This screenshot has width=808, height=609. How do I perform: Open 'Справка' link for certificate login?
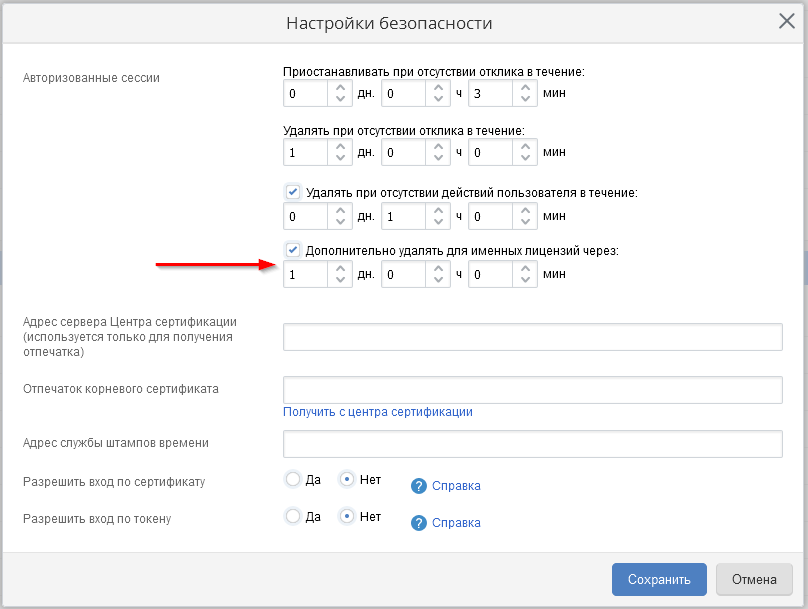pyautogui.click(x=456, y=486)
